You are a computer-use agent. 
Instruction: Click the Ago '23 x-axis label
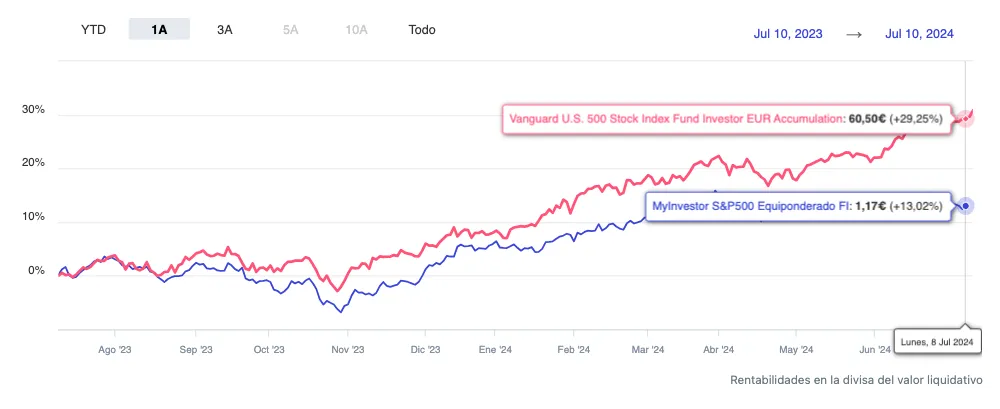(114, 350)
